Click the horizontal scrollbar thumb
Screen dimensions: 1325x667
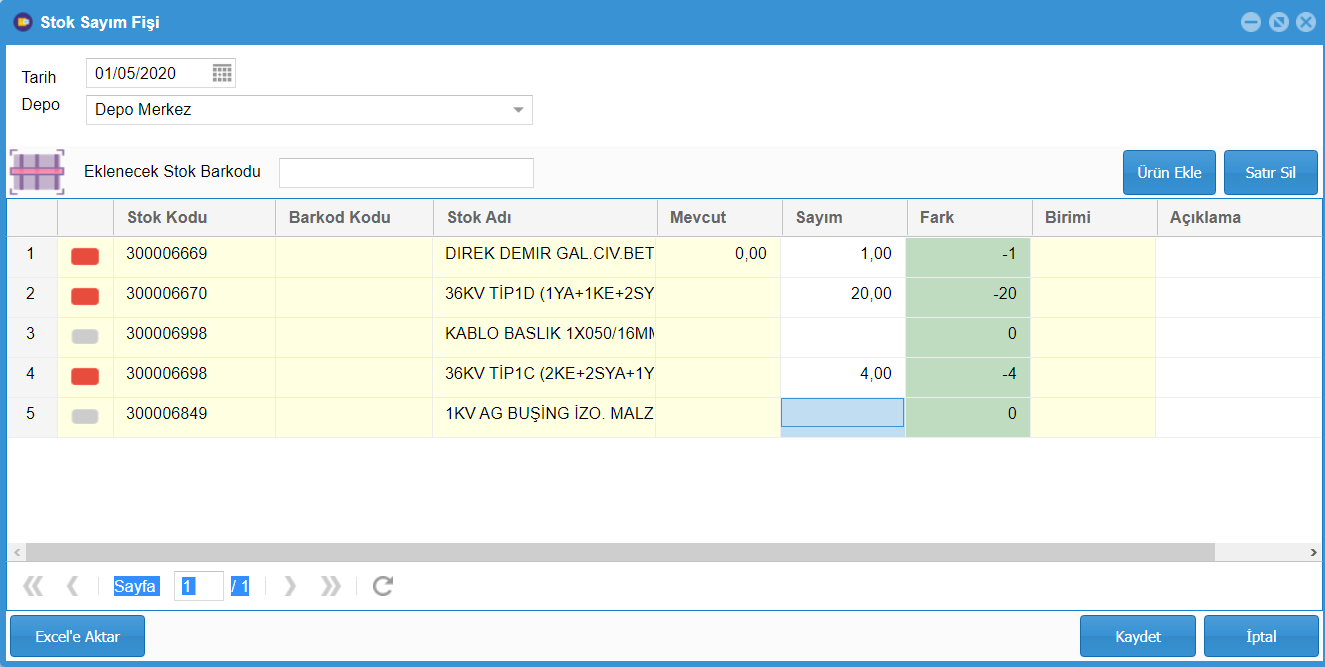point(620,552)
